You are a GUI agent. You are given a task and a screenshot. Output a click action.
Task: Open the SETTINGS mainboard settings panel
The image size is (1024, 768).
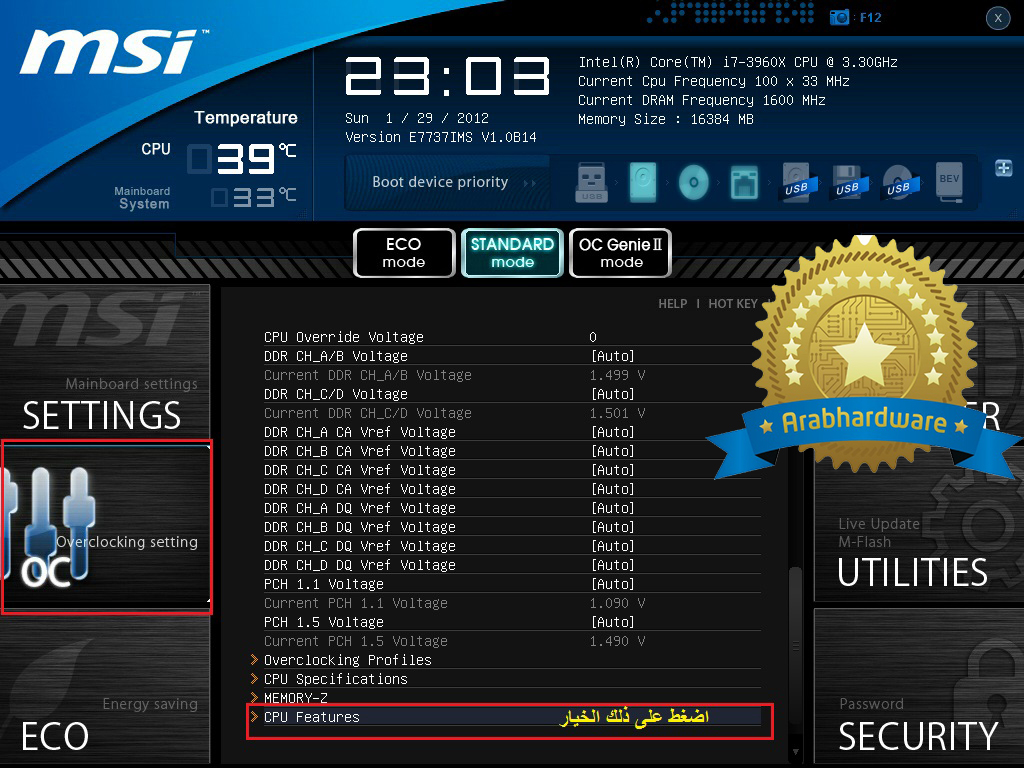[x=105, y=363]
